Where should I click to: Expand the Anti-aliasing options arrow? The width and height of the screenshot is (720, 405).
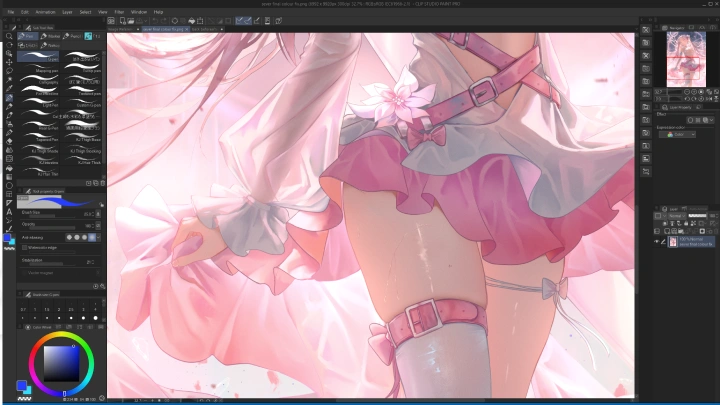[x=98, y=237]
